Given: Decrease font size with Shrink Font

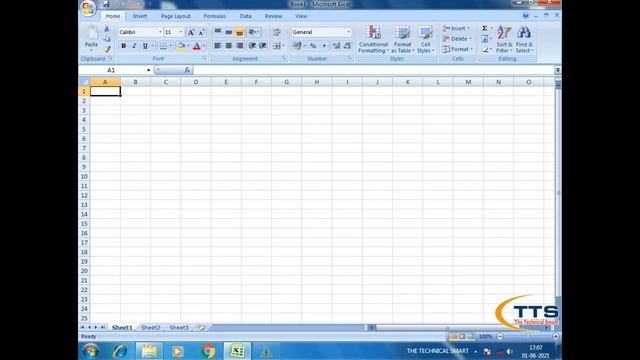Looking at the screenshot, I should (201, 32).
